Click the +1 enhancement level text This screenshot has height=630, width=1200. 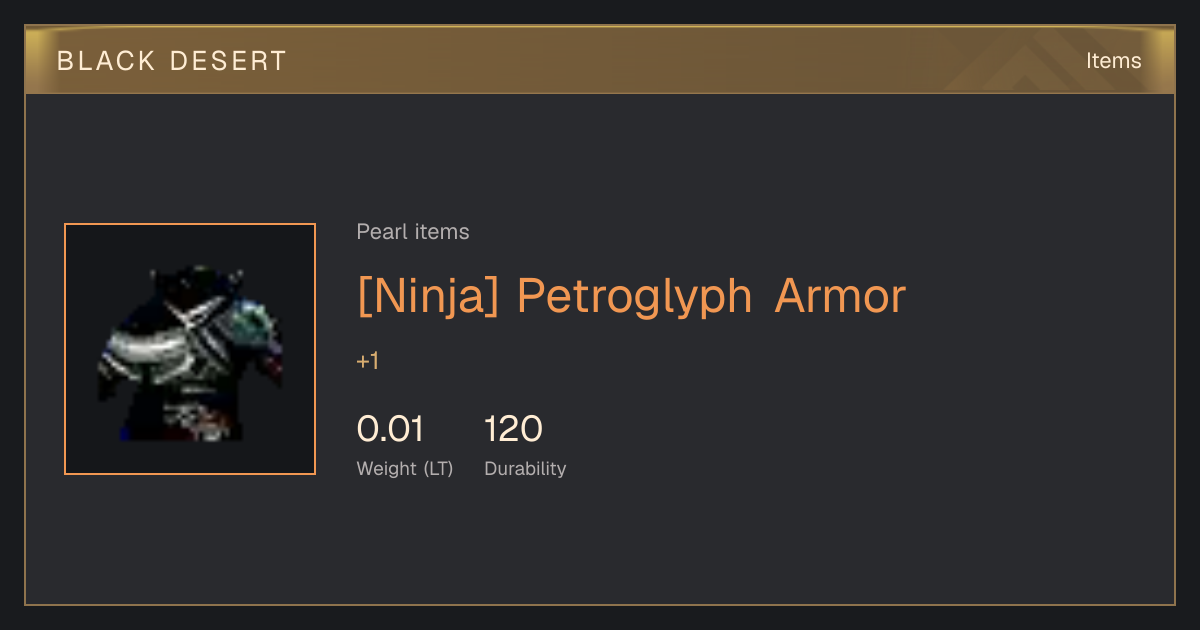pos(368,361)
